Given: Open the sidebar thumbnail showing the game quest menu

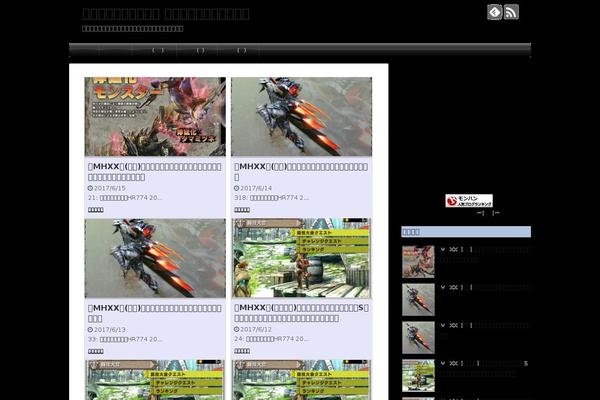Looking at the screenshot, I should [x=418, y=376].
